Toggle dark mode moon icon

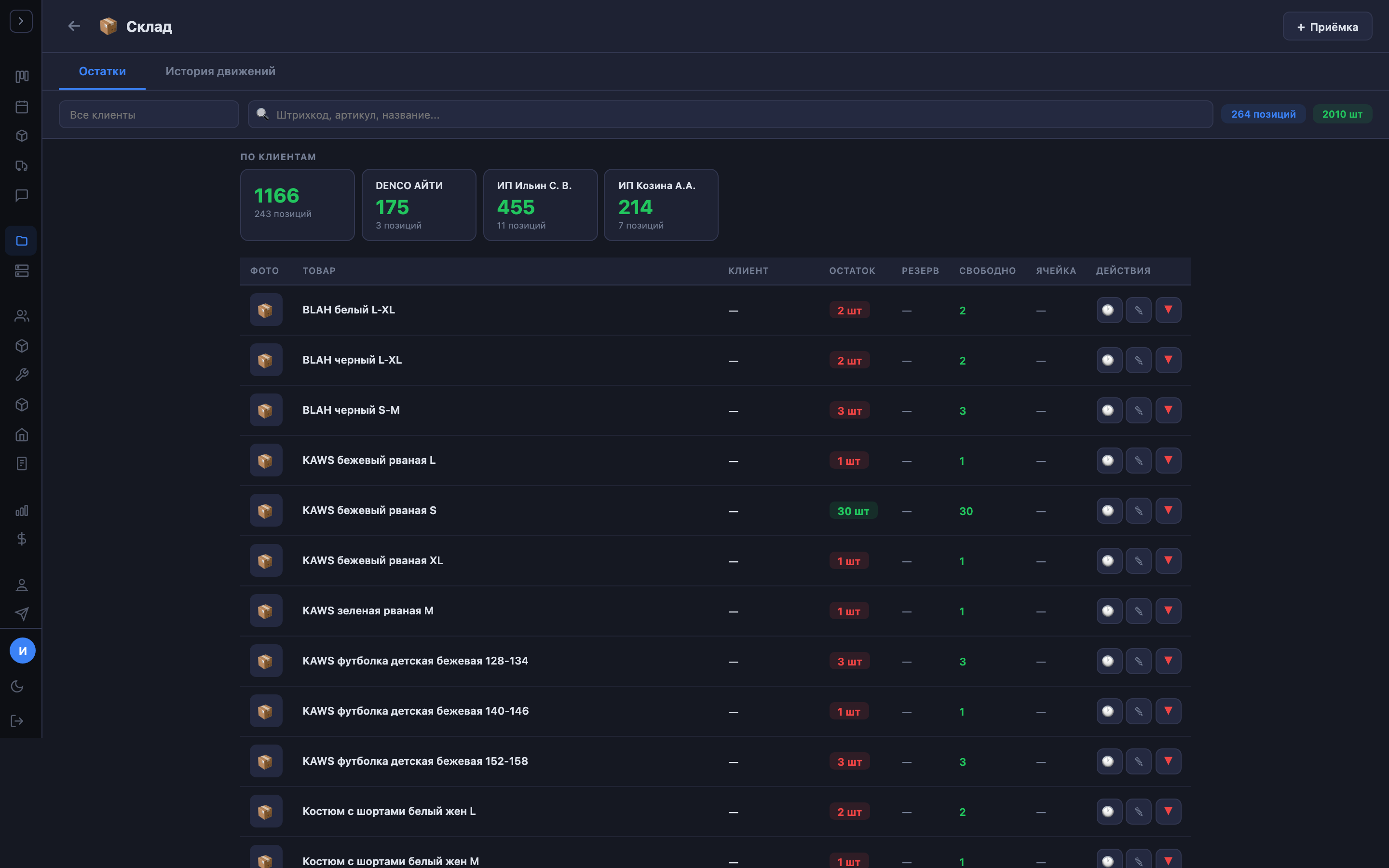(17, 686)
